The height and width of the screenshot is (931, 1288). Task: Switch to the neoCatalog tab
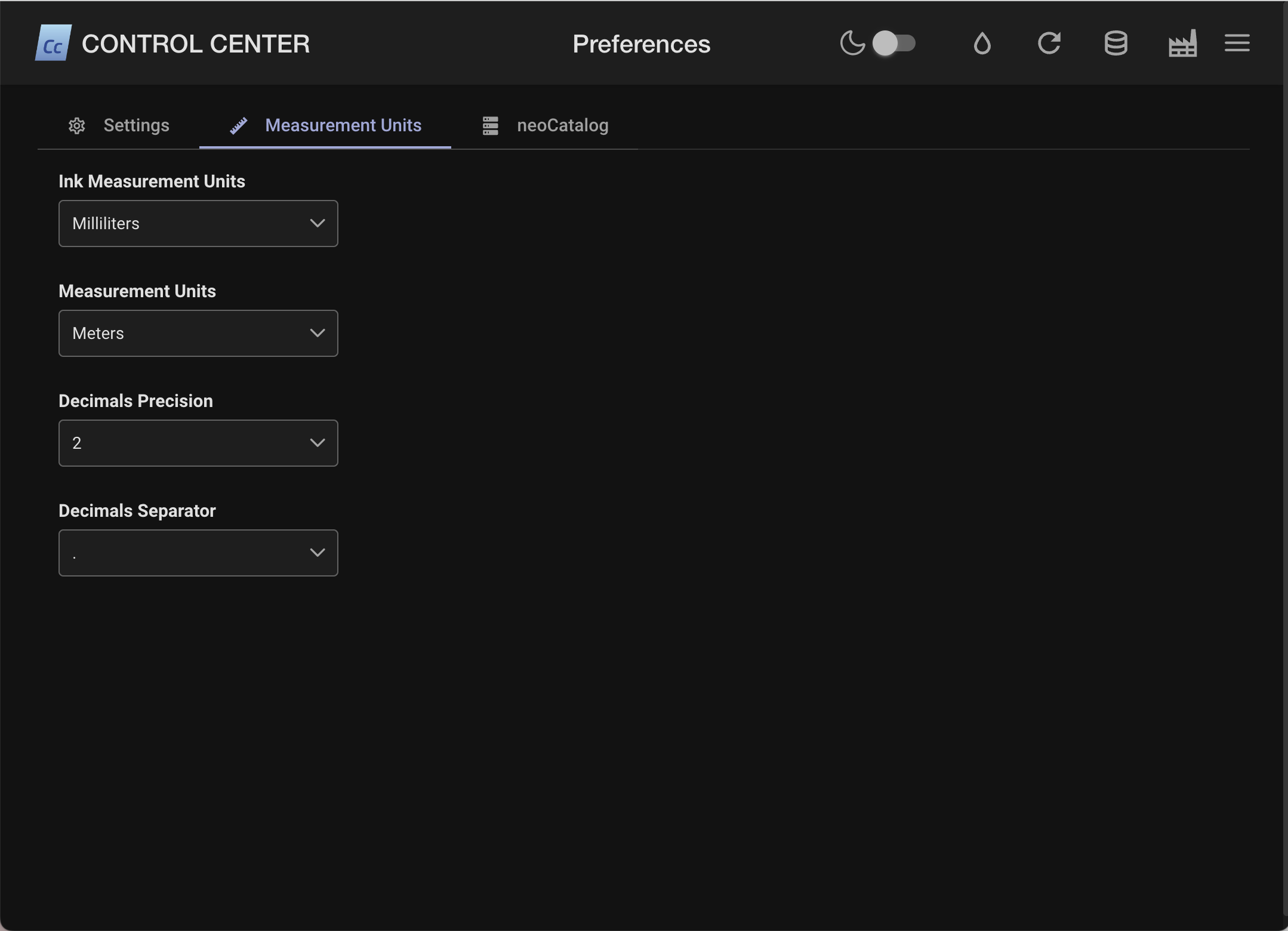(x=562, y=125)
